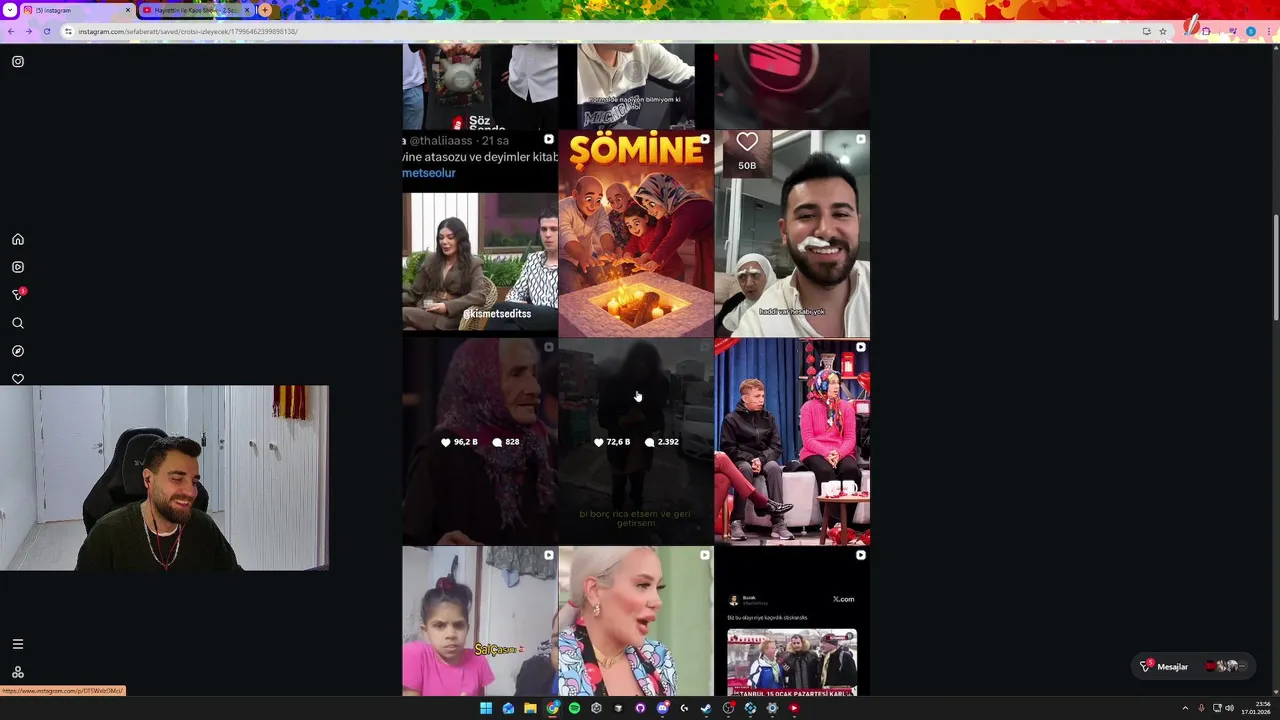Switch to the Hayrettin YouTube tab
The width and height of the screenshot is (1280, 720).
[x=195, y=10]
